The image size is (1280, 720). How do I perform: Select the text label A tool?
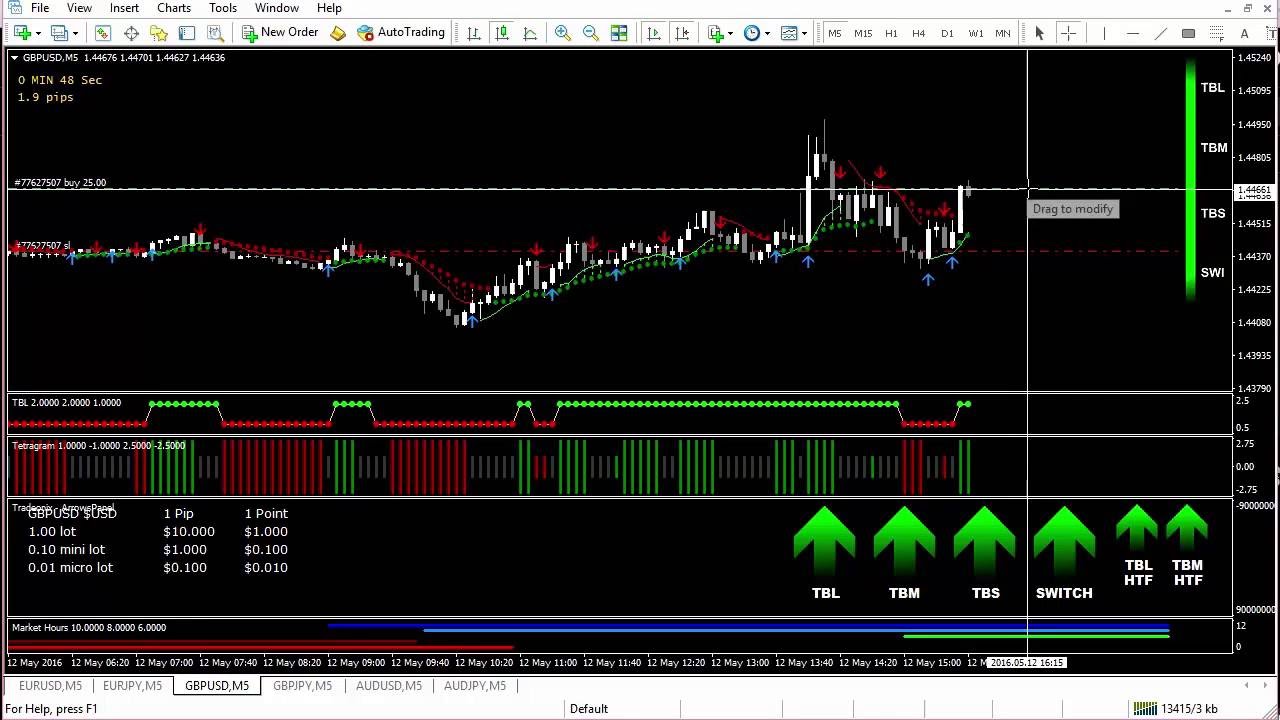click(1244, 33)
